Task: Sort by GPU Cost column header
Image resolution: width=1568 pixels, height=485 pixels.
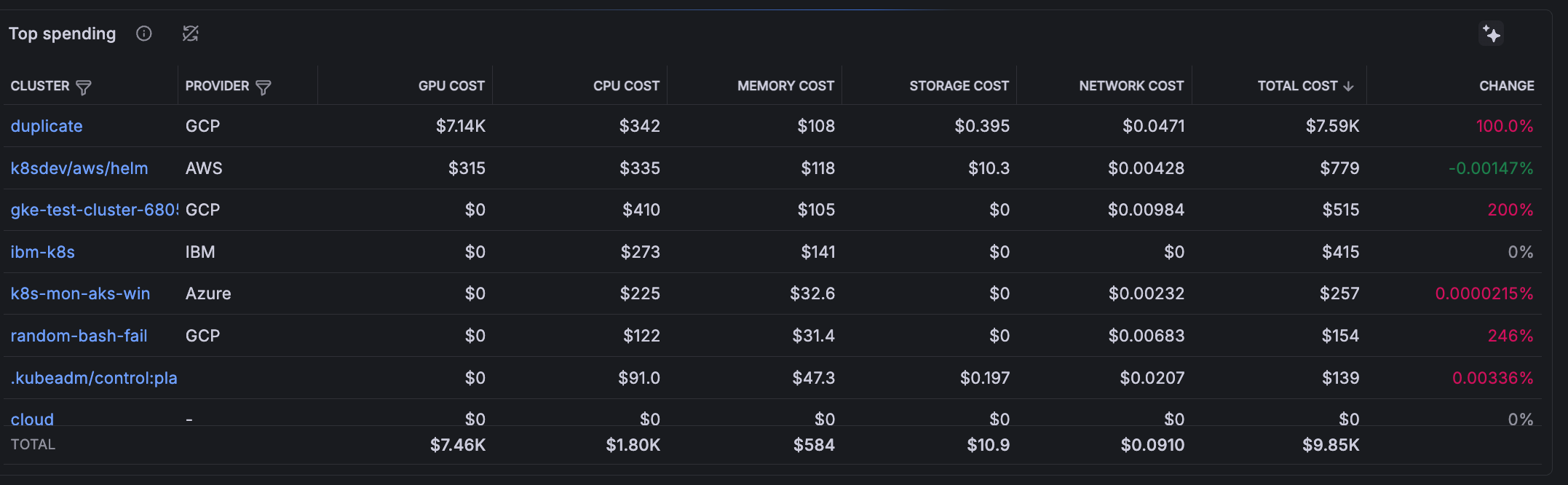Action: (x=451, y=86)
